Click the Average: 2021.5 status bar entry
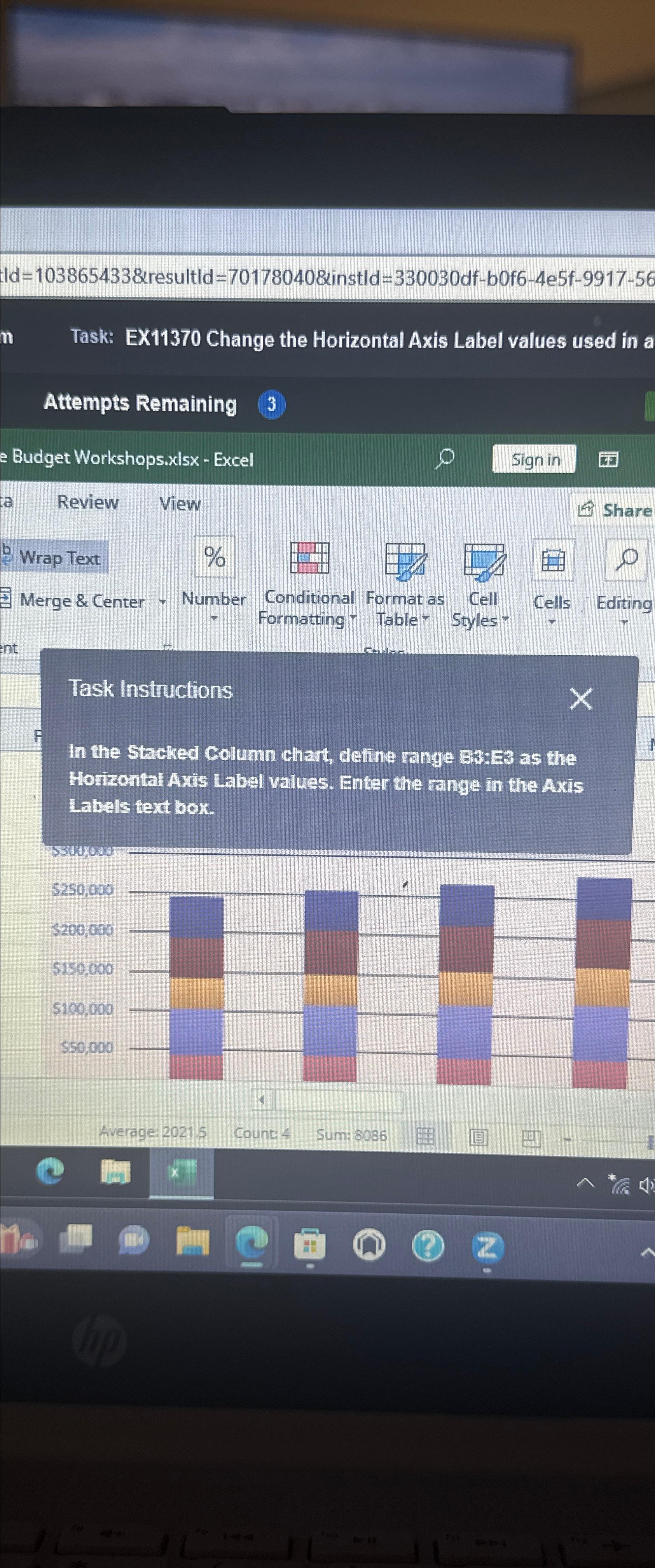655x1568 pixels. pos(153,1132)
